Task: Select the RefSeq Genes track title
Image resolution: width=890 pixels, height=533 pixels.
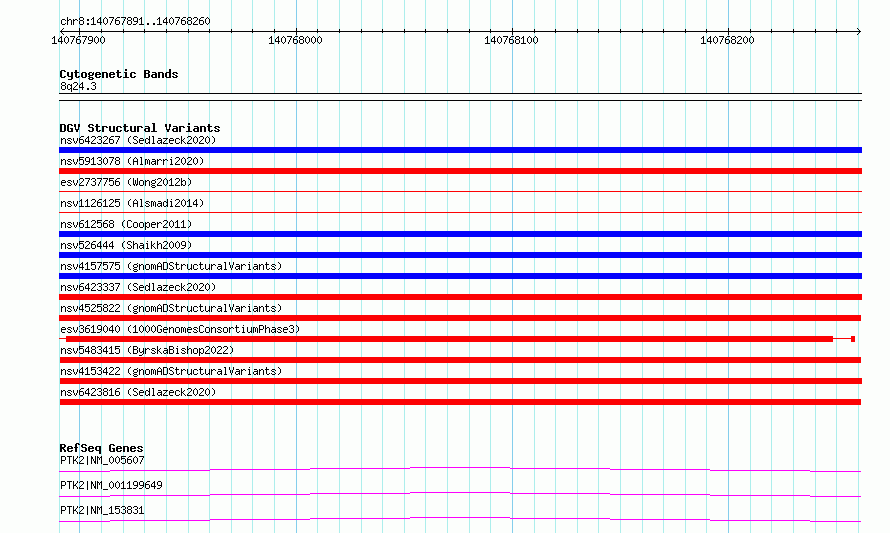Action: [101, 448]
